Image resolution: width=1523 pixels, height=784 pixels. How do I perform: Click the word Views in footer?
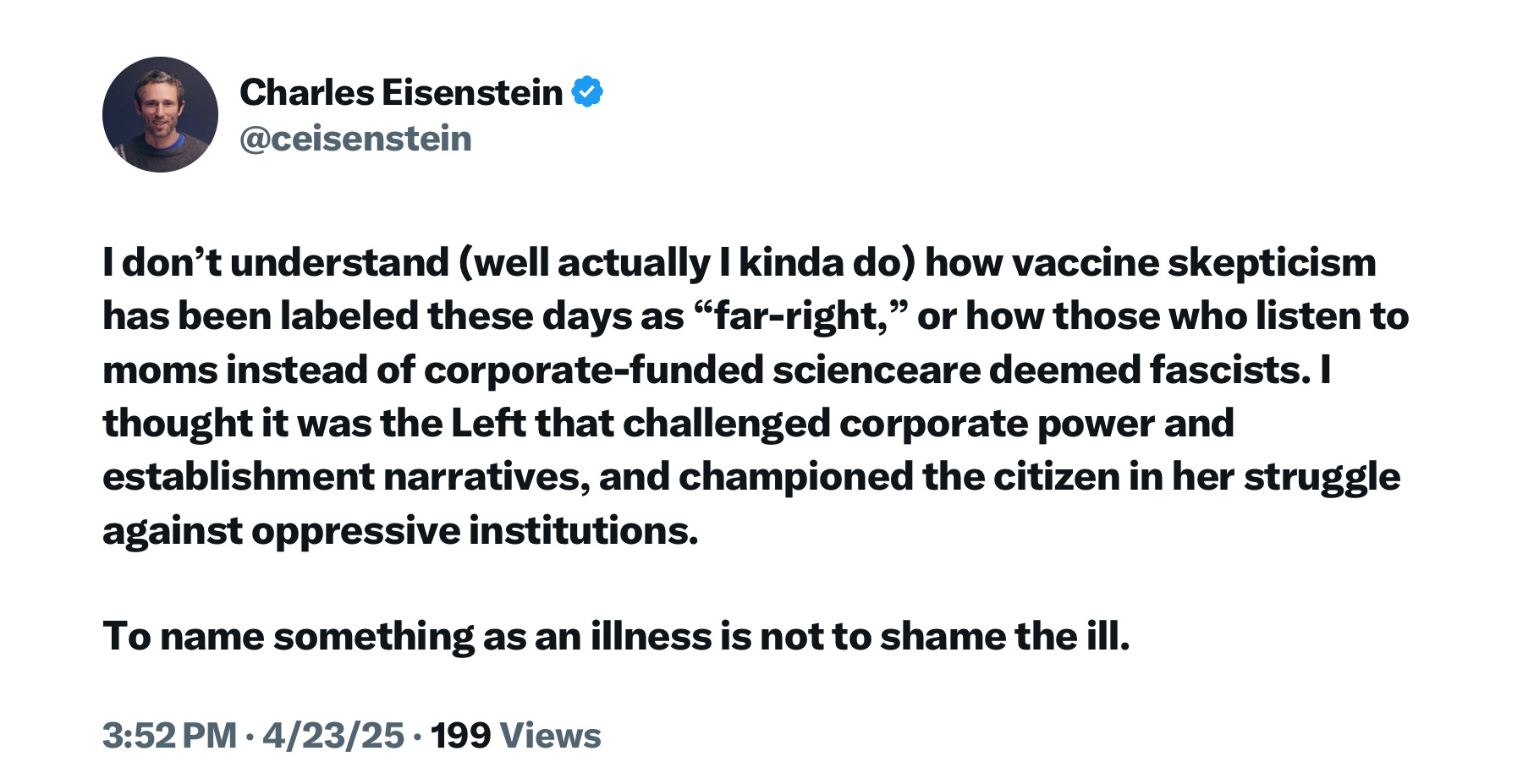551,735
